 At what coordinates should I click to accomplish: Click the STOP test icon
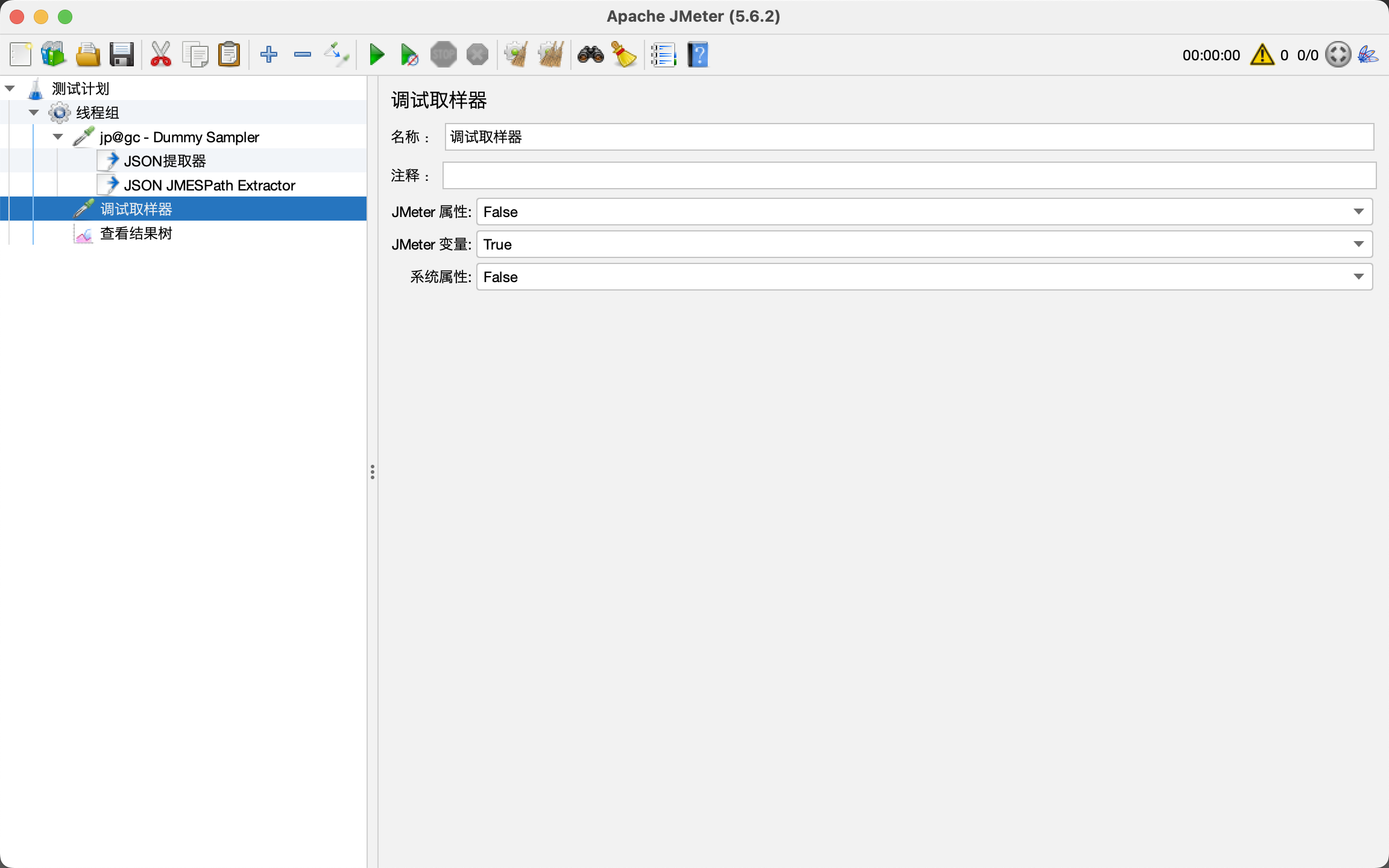(444, 55)
